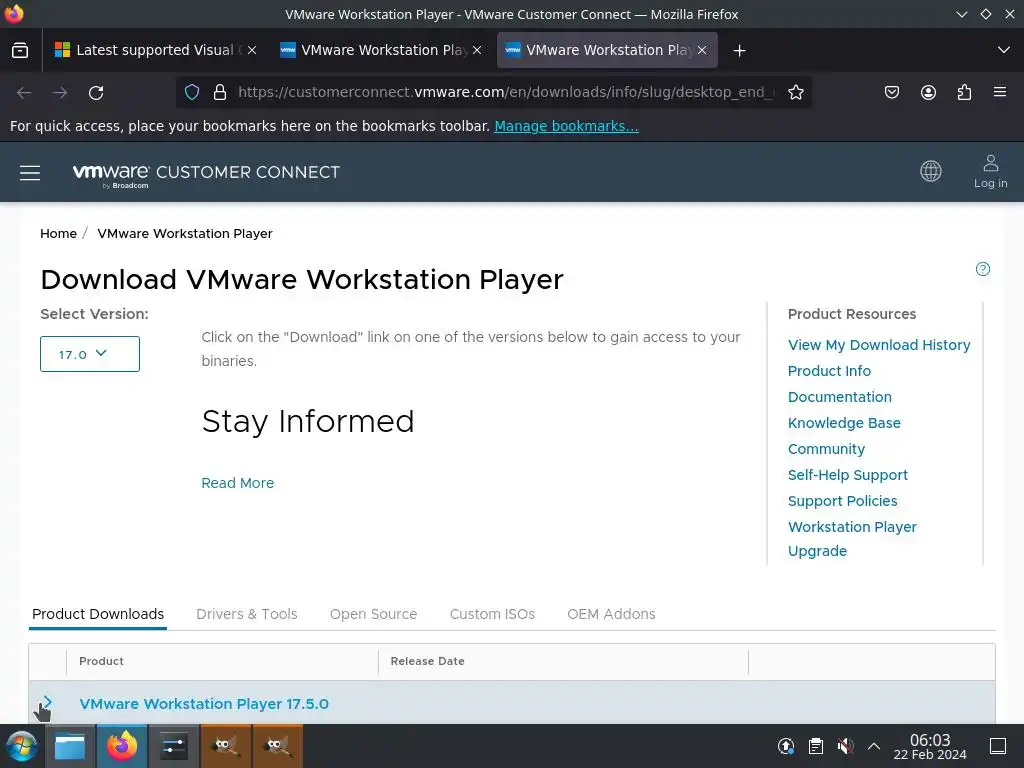Click the address bar URL field
This screenshot has height=768, width=1024.
point(506,93)
